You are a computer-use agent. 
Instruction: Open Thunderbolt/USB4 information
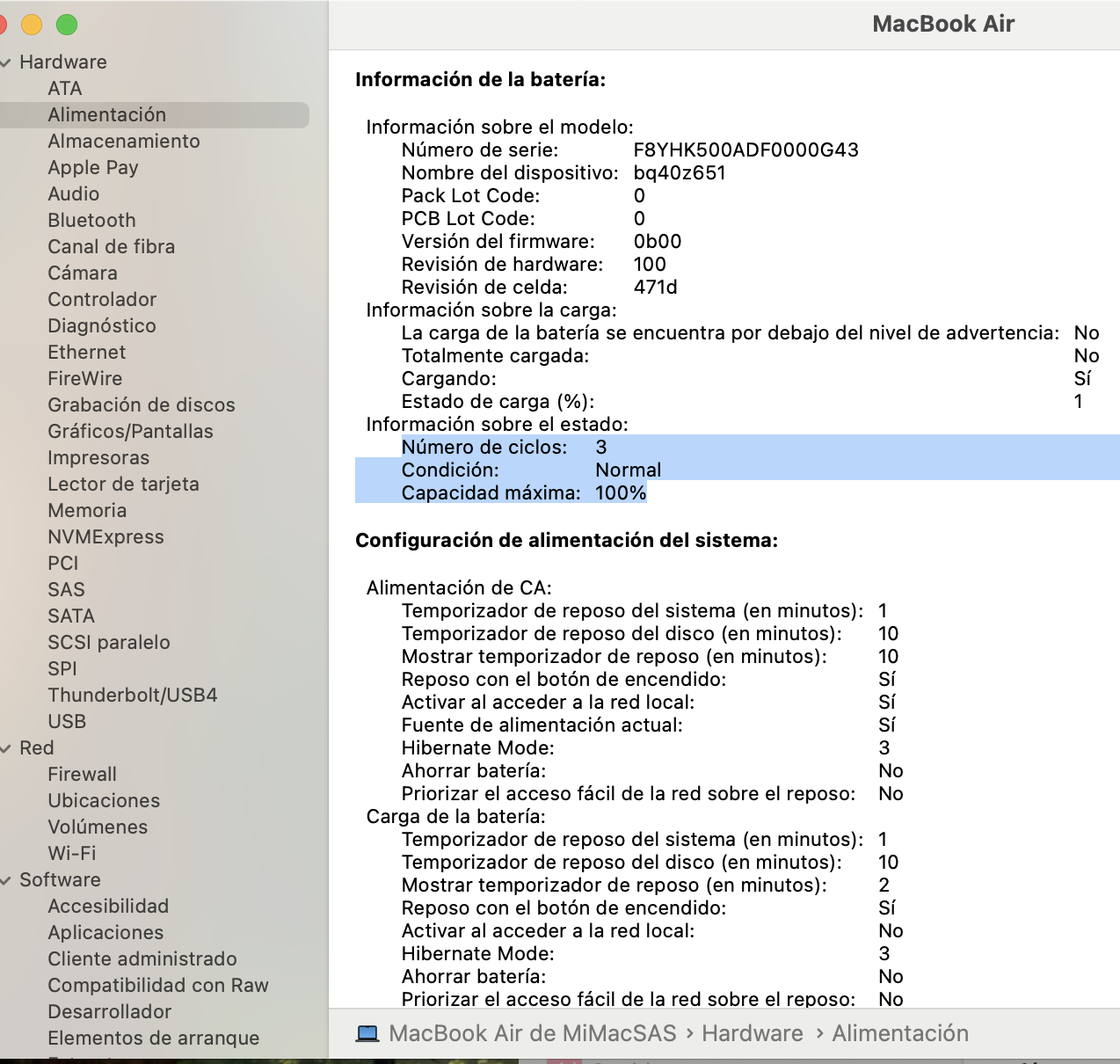tap(132, 695)
